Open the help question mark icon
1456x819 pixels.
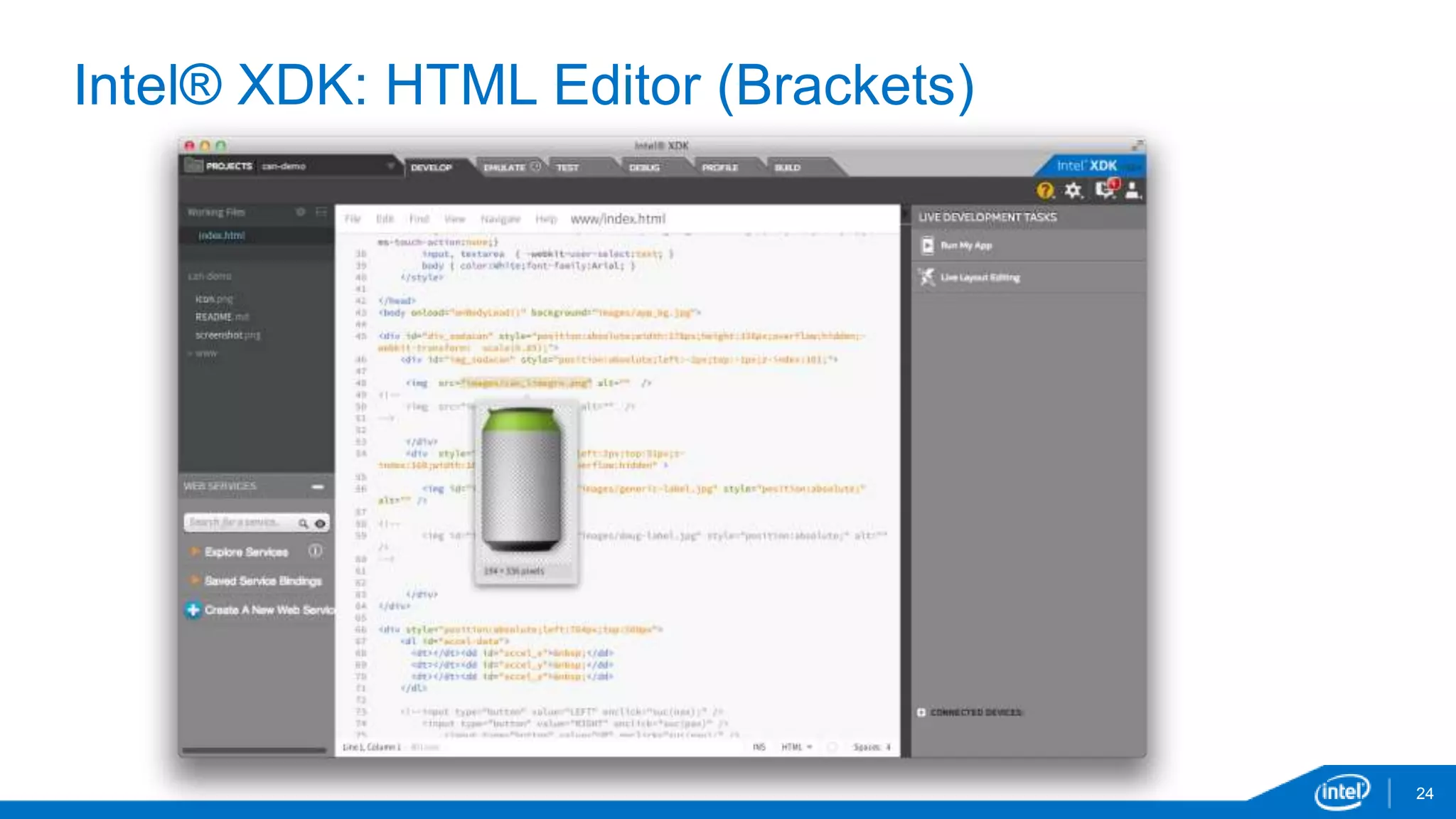coord(1045,191)
